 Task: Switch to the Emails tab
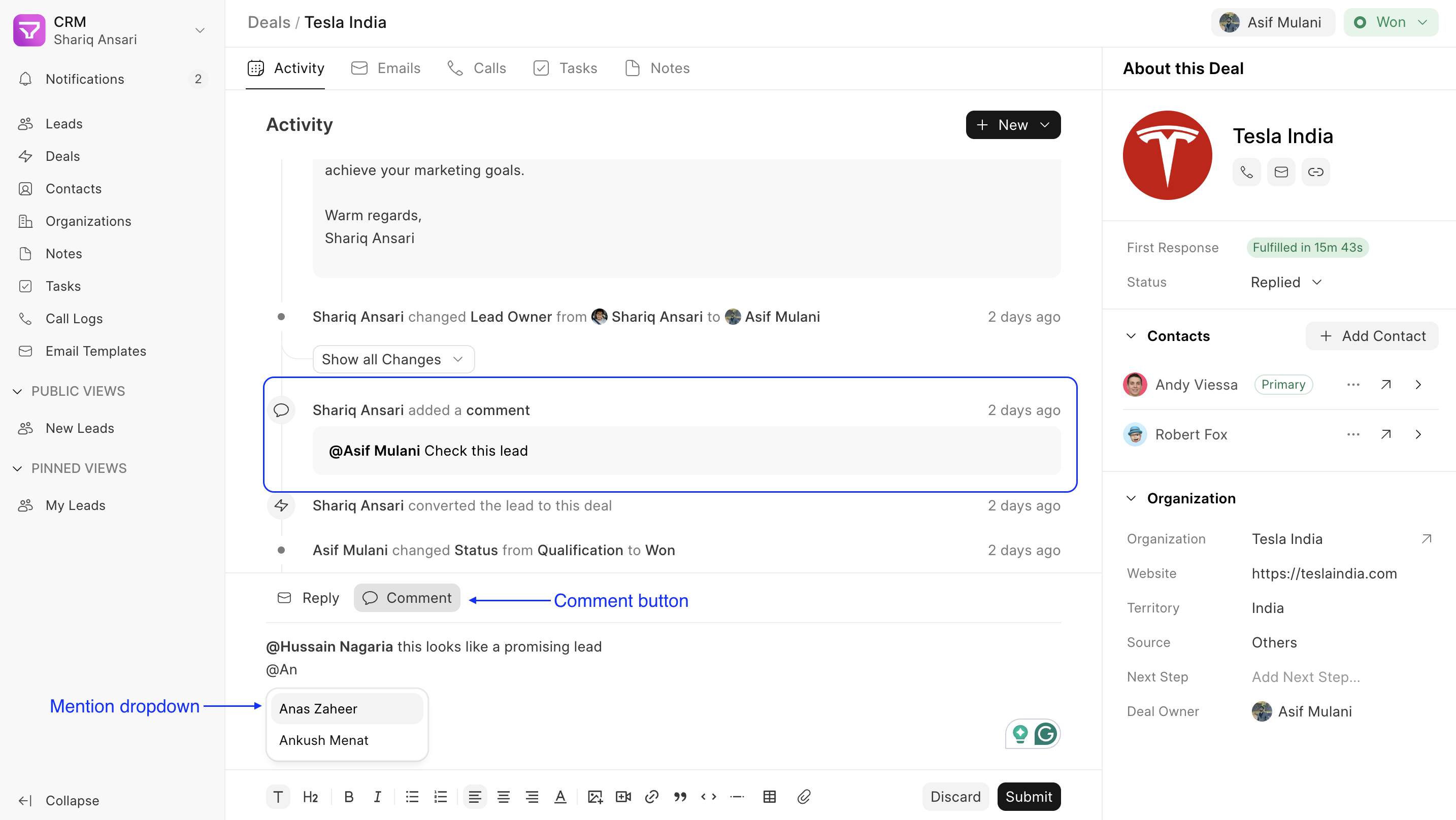(385, 68)
